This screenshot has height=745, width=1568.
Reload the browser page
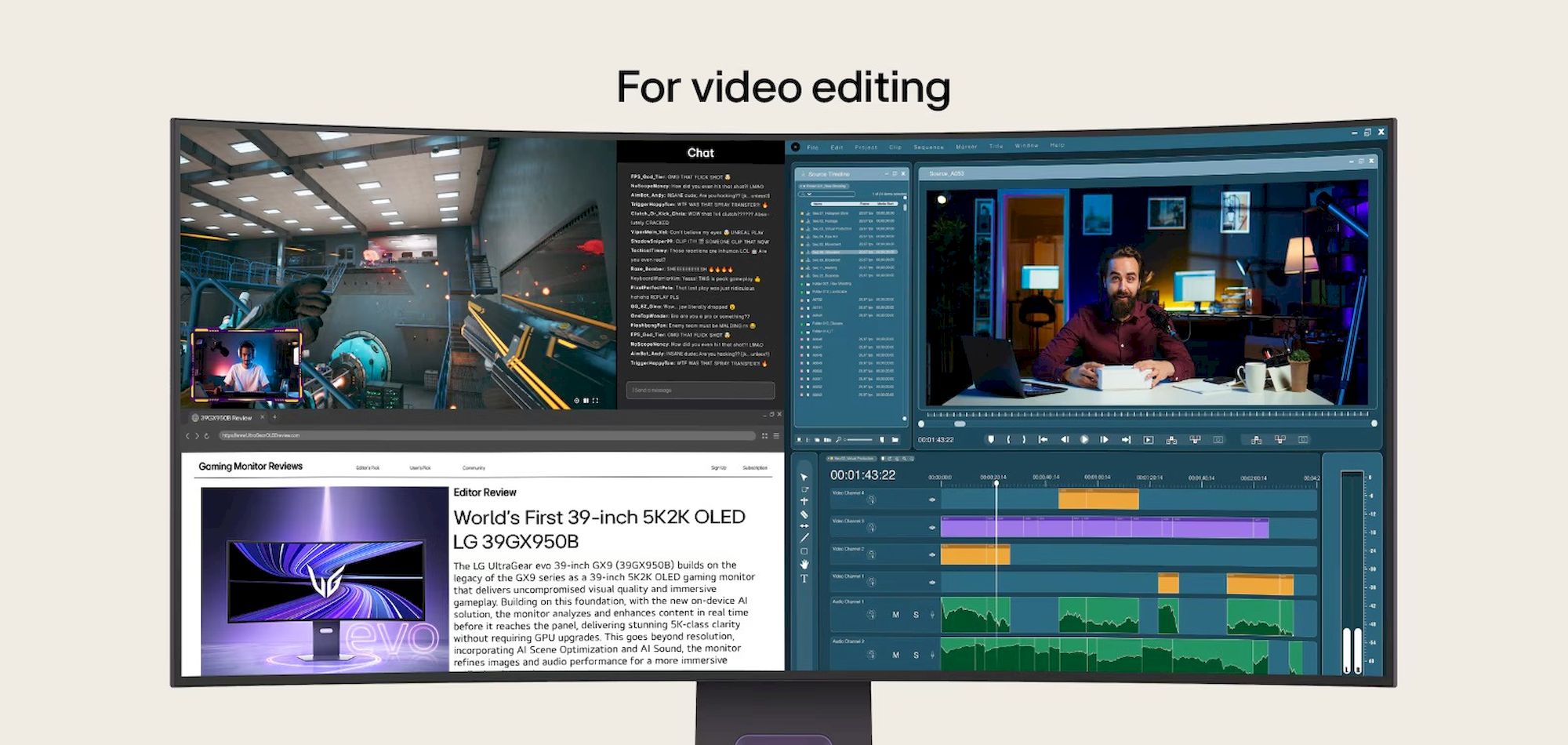click(x=207, y=436)
